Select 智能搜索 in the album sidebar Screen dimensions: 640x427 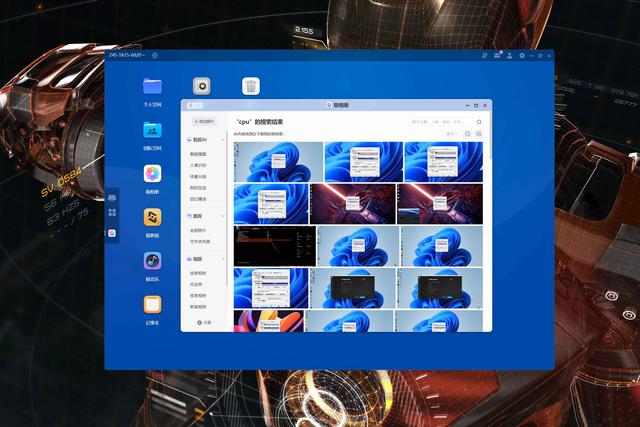[198, 154]
